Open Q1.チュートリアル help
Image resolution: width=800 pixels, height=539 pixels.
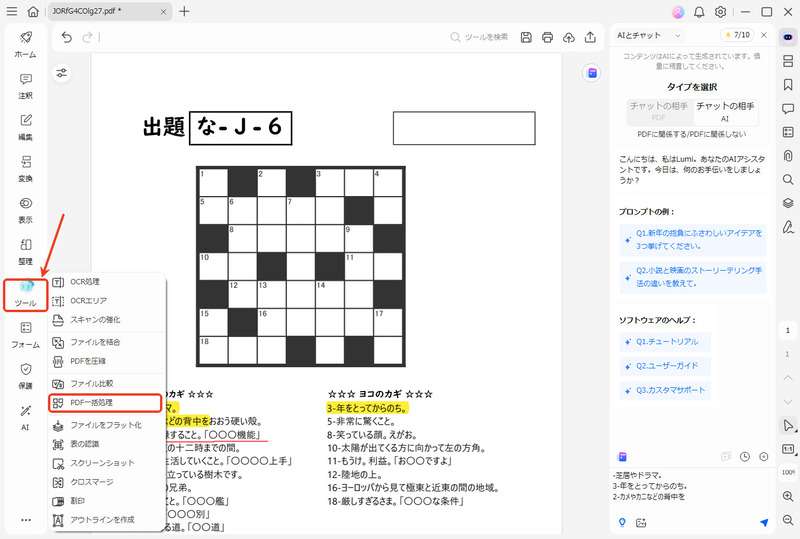click(x=664, y=341)
